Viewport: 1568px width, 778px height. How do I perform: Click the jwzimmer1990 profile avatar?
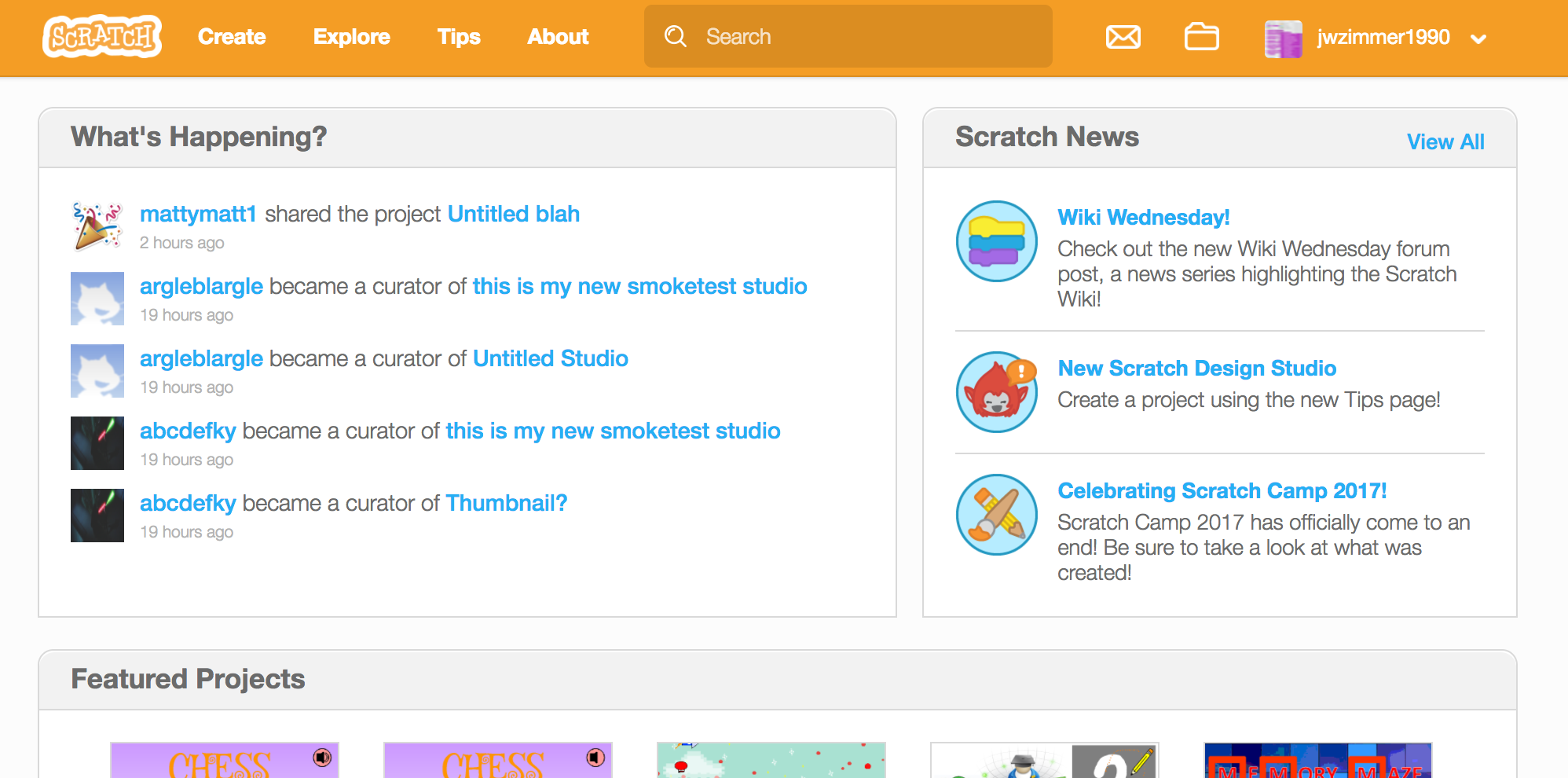point(1284,39)
